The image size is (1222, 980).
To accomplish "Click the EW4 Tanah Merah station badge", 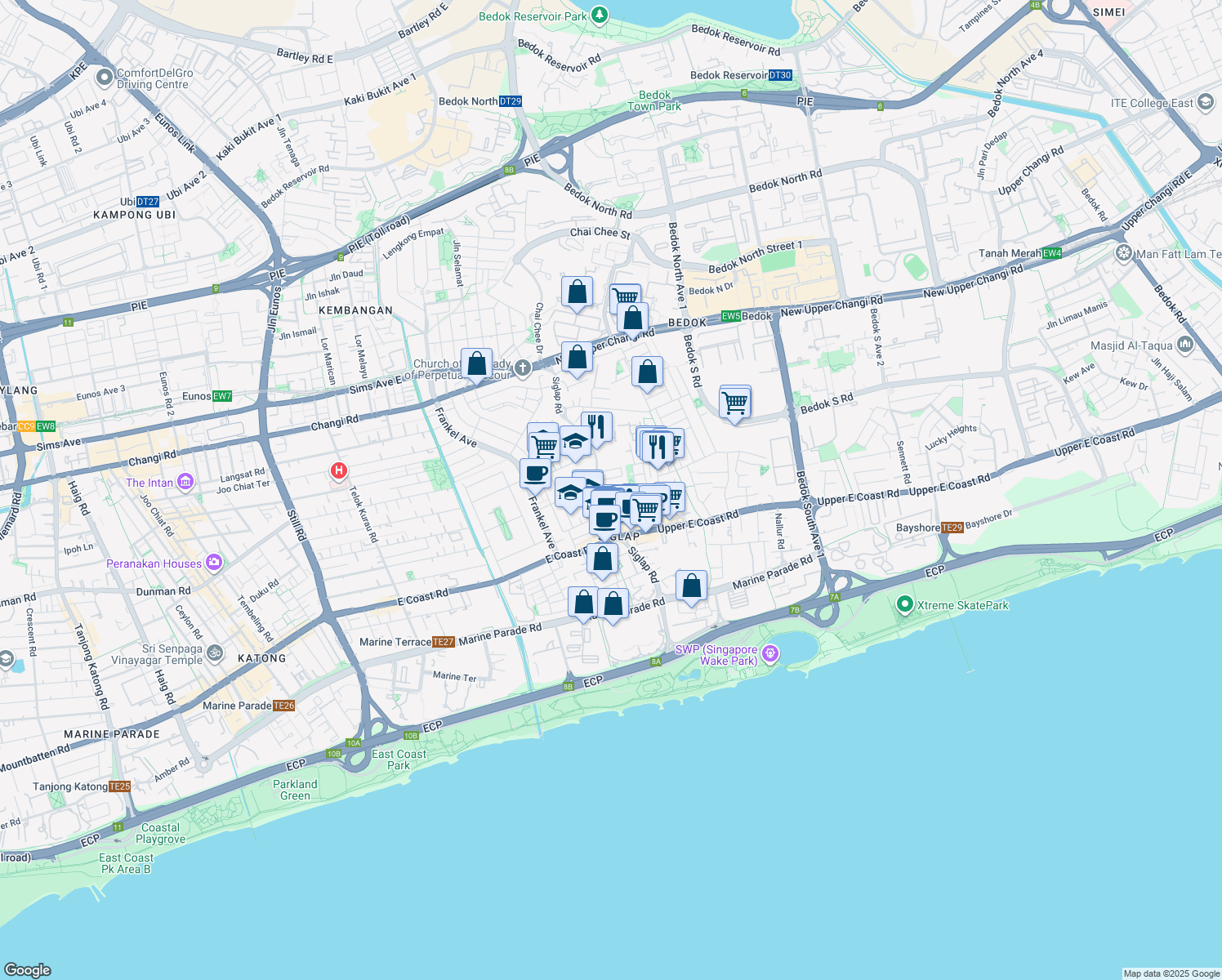I will (x=1052, y=253).
